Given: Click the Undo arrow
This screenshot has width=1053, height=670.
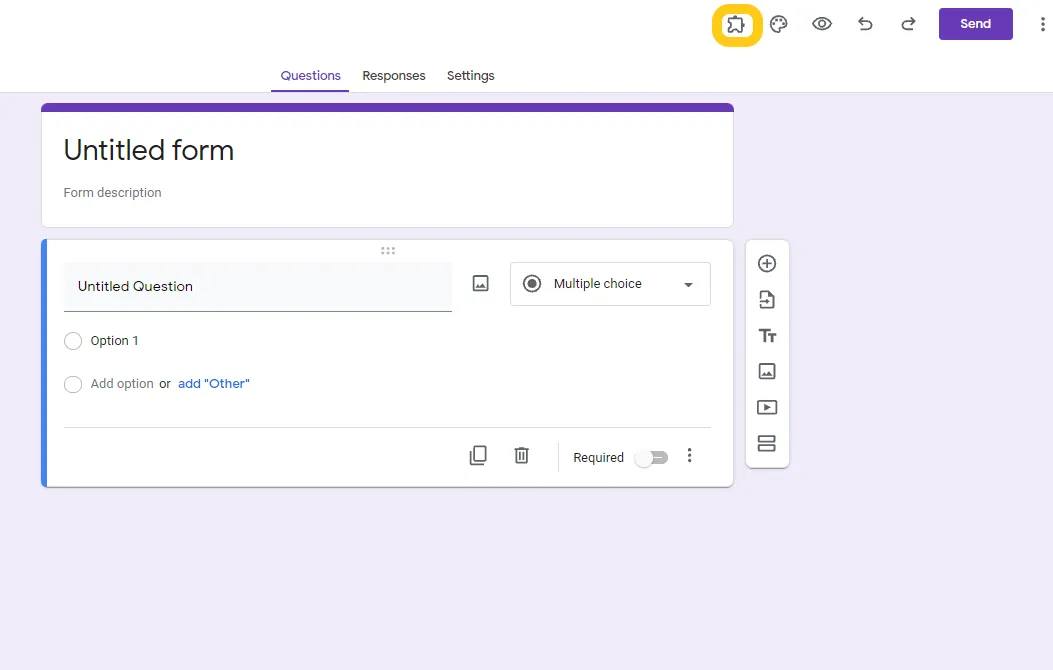Looking at the screenshot, I should coord(865,25).
